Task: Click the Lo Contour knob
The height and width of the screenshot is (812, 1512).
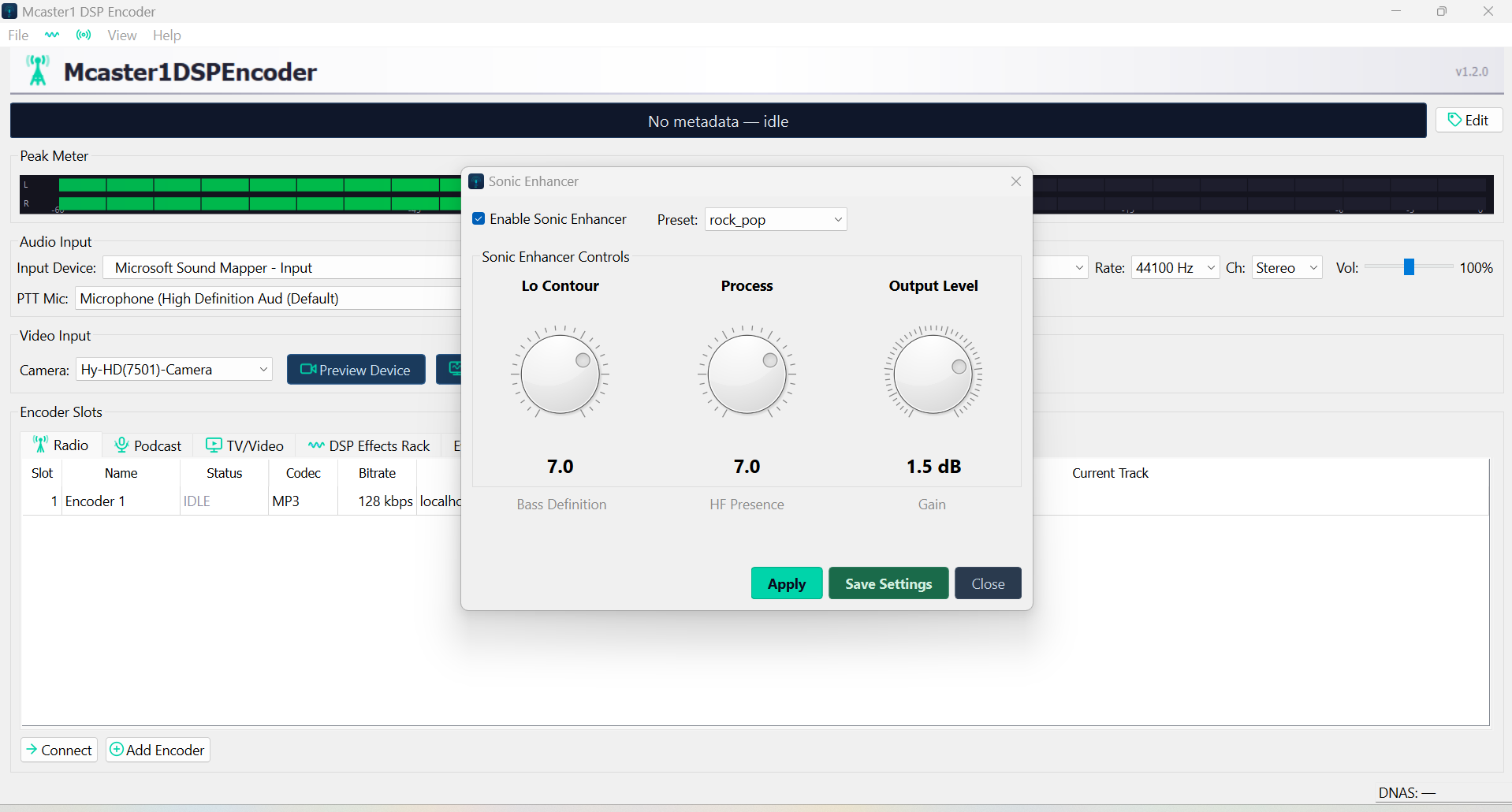Action: (560, 374)
